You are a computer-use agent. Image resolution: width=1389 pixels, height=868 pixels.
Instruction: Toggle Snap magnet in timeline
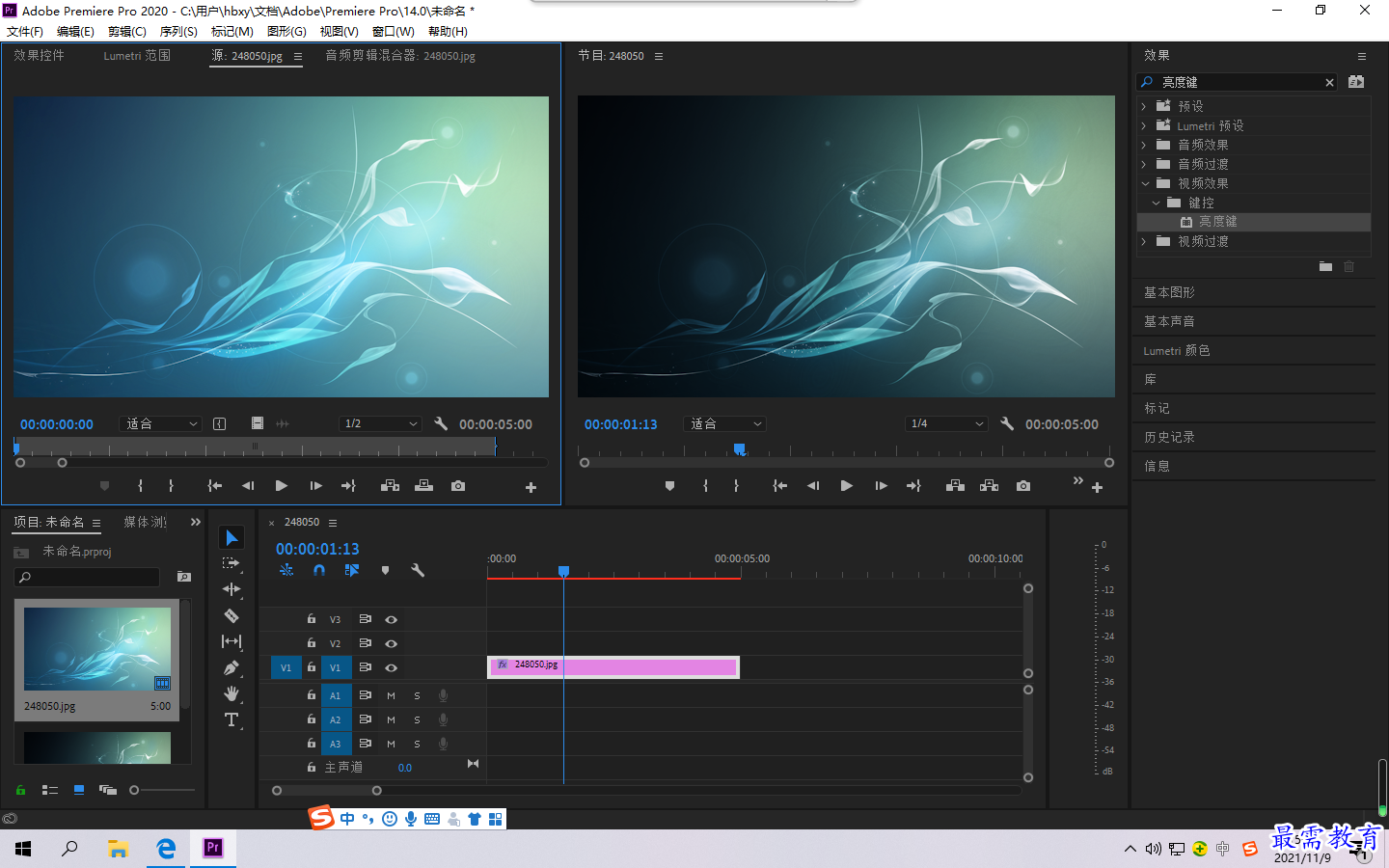tap(319, 570)
